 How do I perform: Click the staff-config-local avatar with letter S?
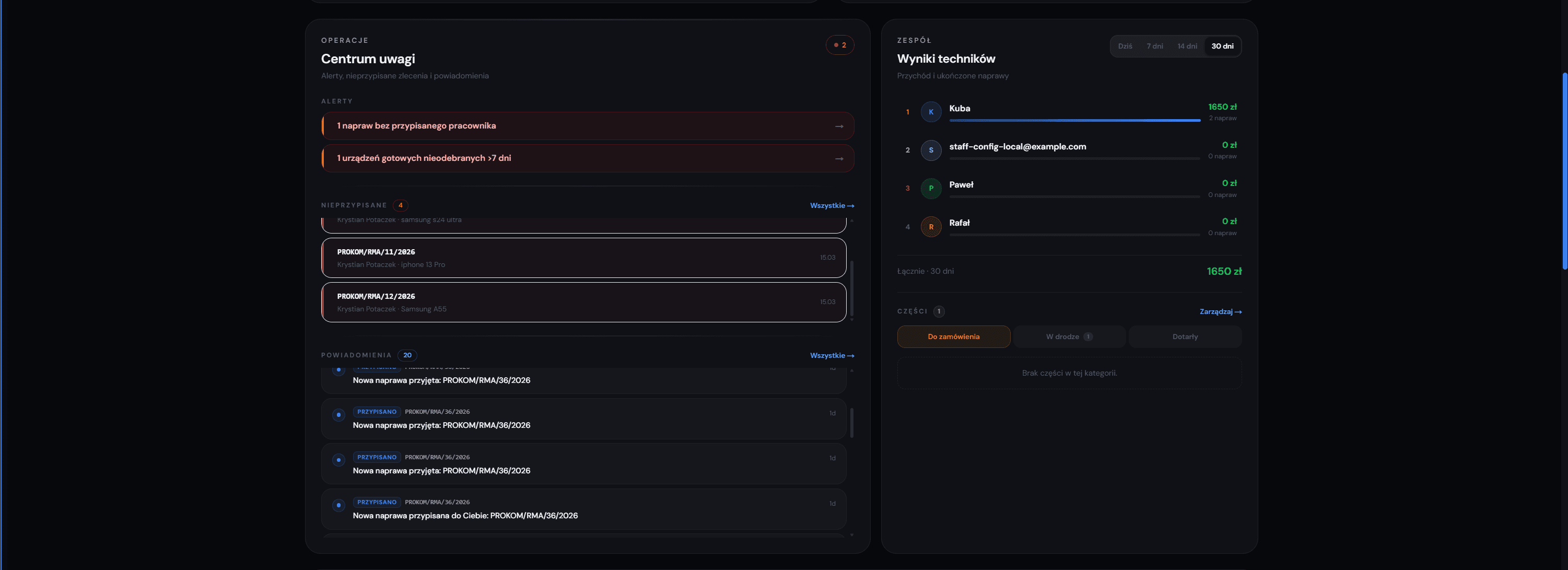(931, 150)
